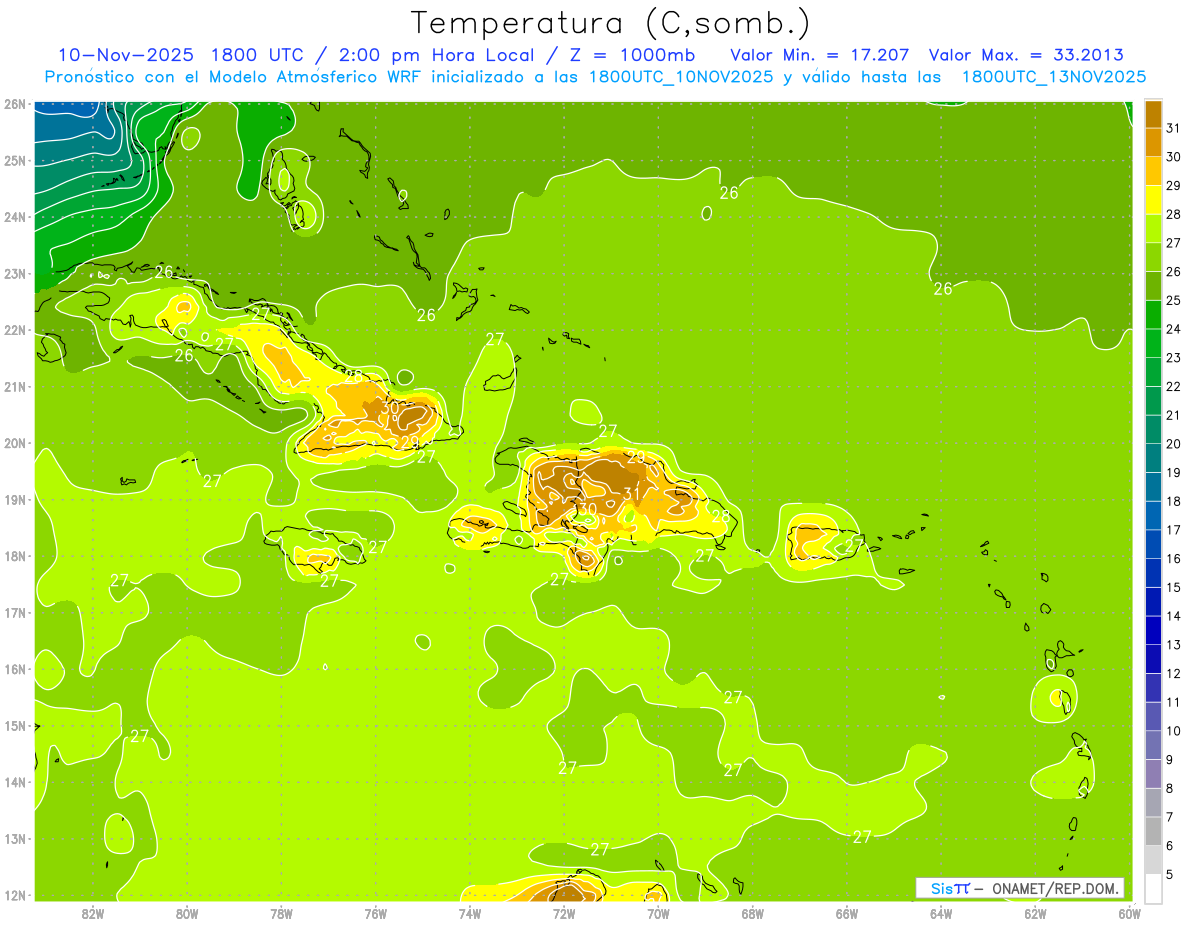Pick the dark orange swatch above legend value 31
This screenshot has height=927, width=1200.
click(x=1153, y=114)
